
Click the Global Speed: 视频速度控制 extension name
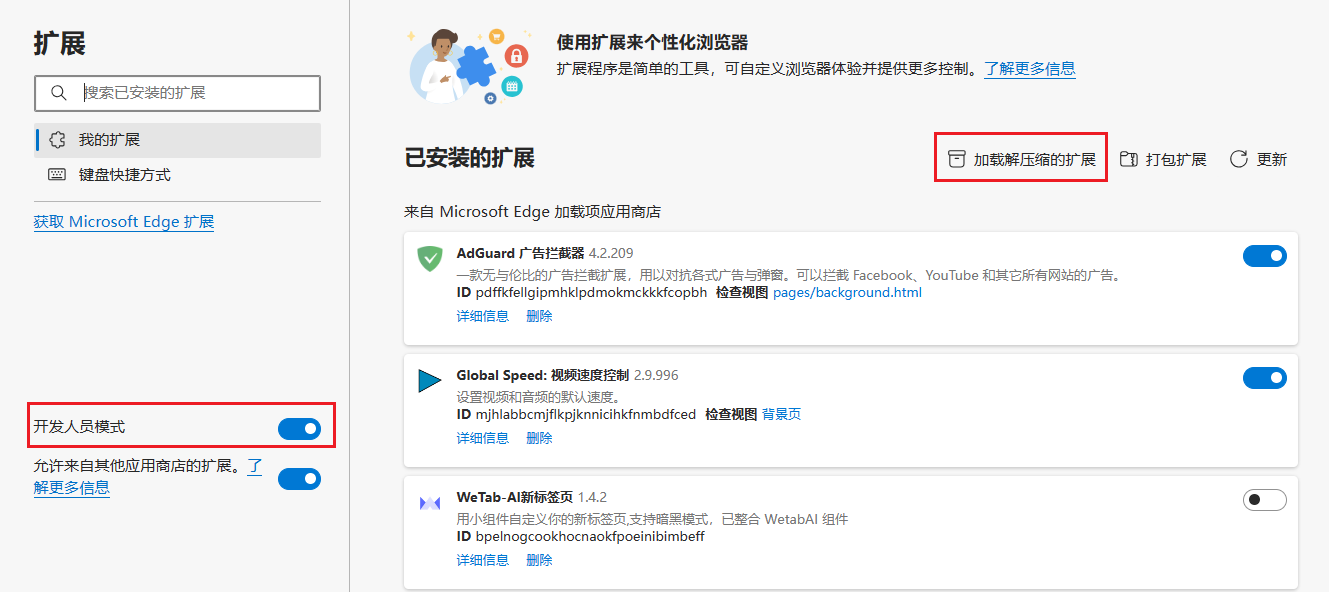tap(543, 375)
